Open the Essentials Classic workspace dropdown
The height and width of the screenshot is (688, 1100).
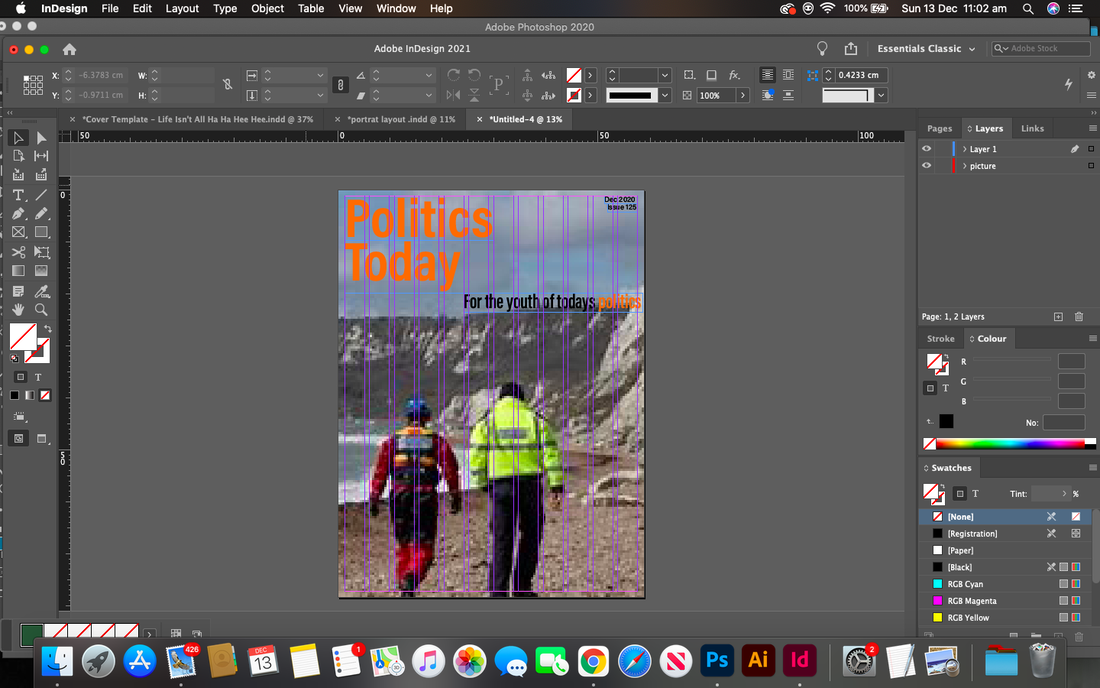point(926,48)
